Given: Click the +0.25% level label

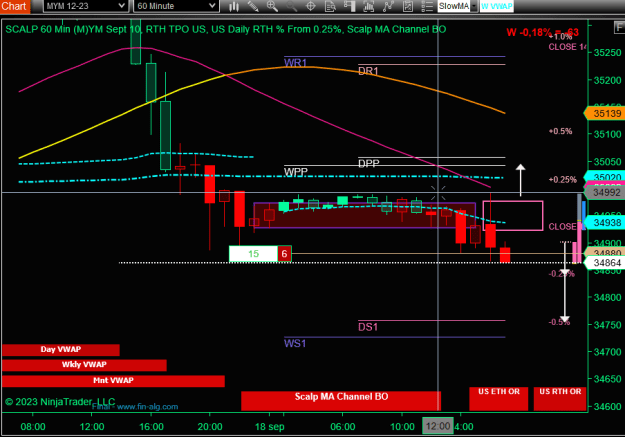Looking at the screenshot, I should [562, 180].
